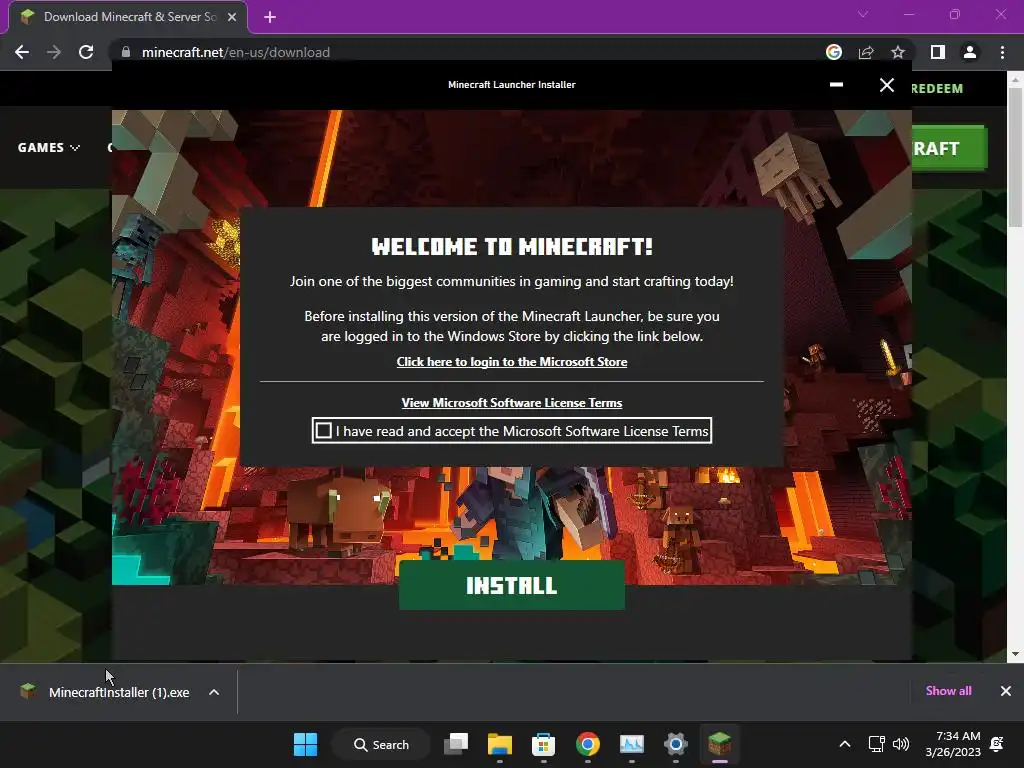The width and height of the screenshot is (1024, 768).
Task: Show hidden system tray icons
Action: pos(844,744)
